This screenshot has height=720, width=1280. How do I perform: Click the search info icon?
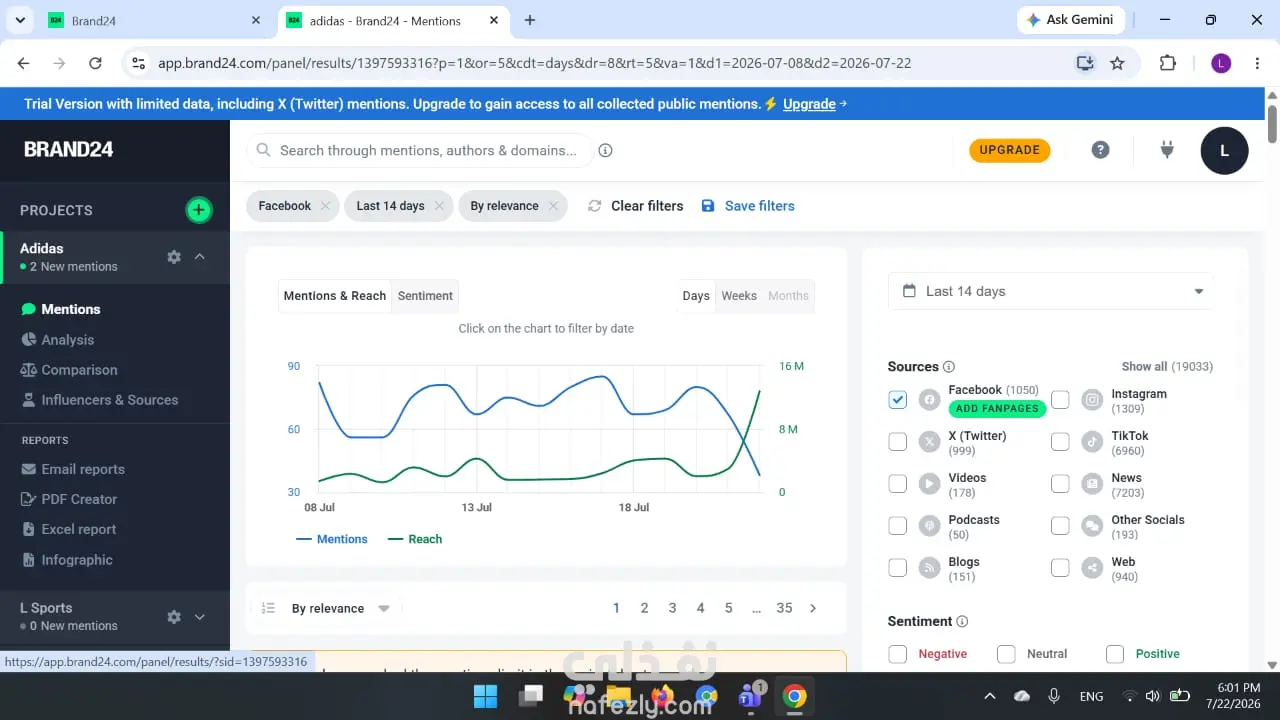605,151
